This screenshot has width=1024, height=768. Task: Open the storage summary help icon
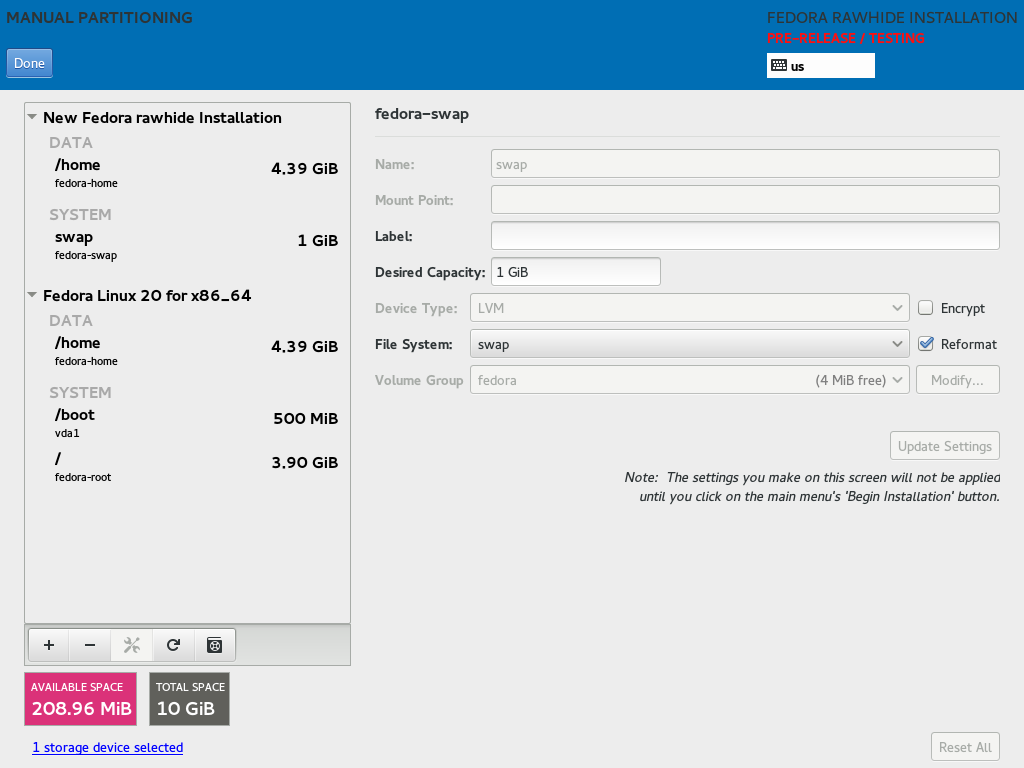point(214,645)
